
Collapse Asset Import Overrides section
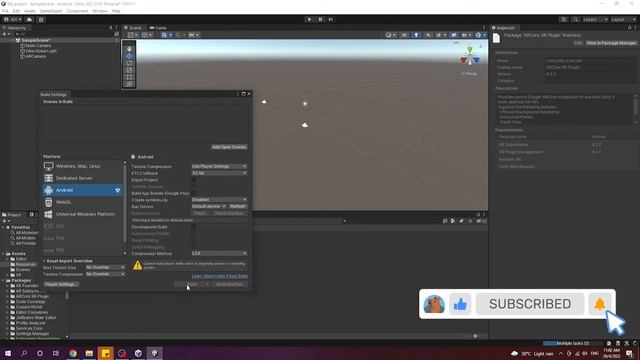coord(44,261)
